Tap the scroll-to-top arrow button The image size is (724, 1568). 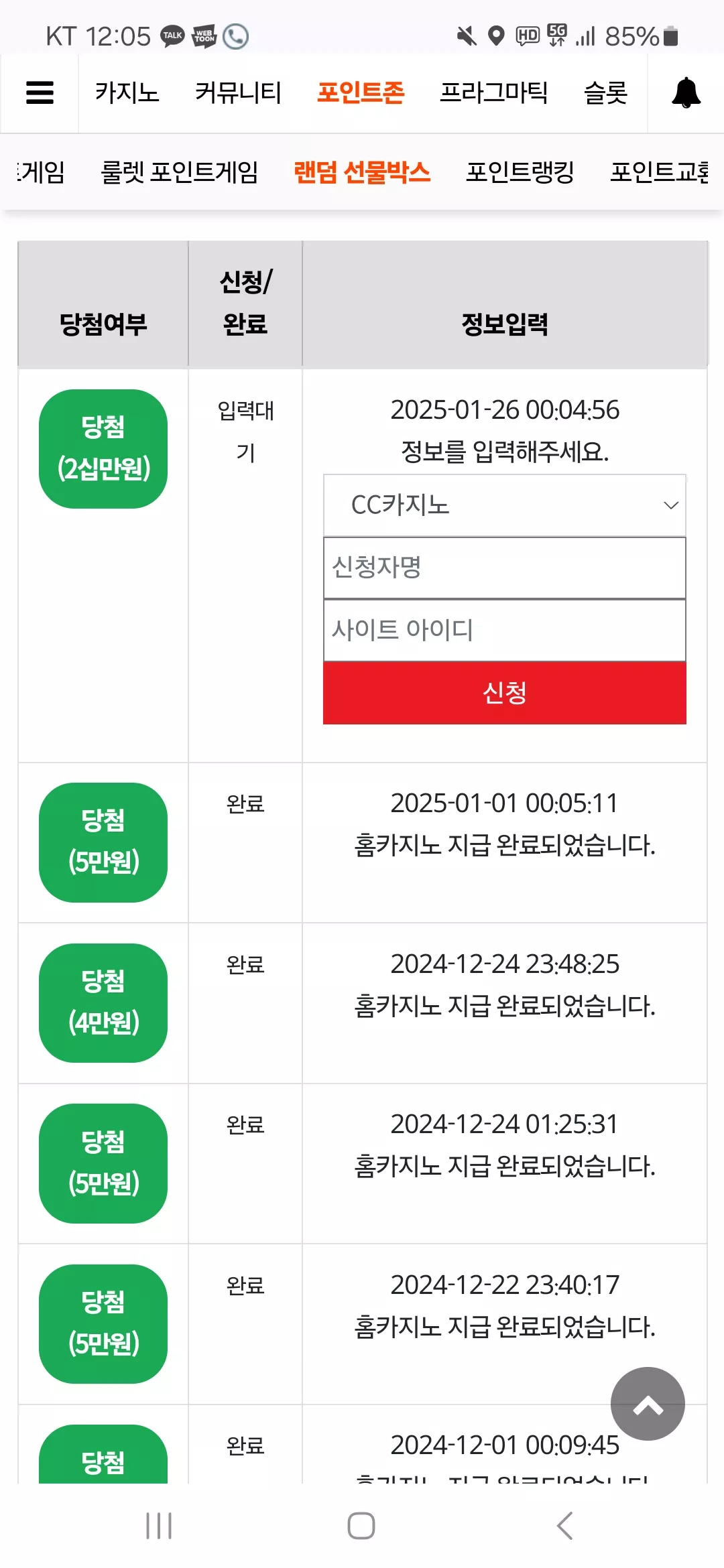[x=648, y=1404]
